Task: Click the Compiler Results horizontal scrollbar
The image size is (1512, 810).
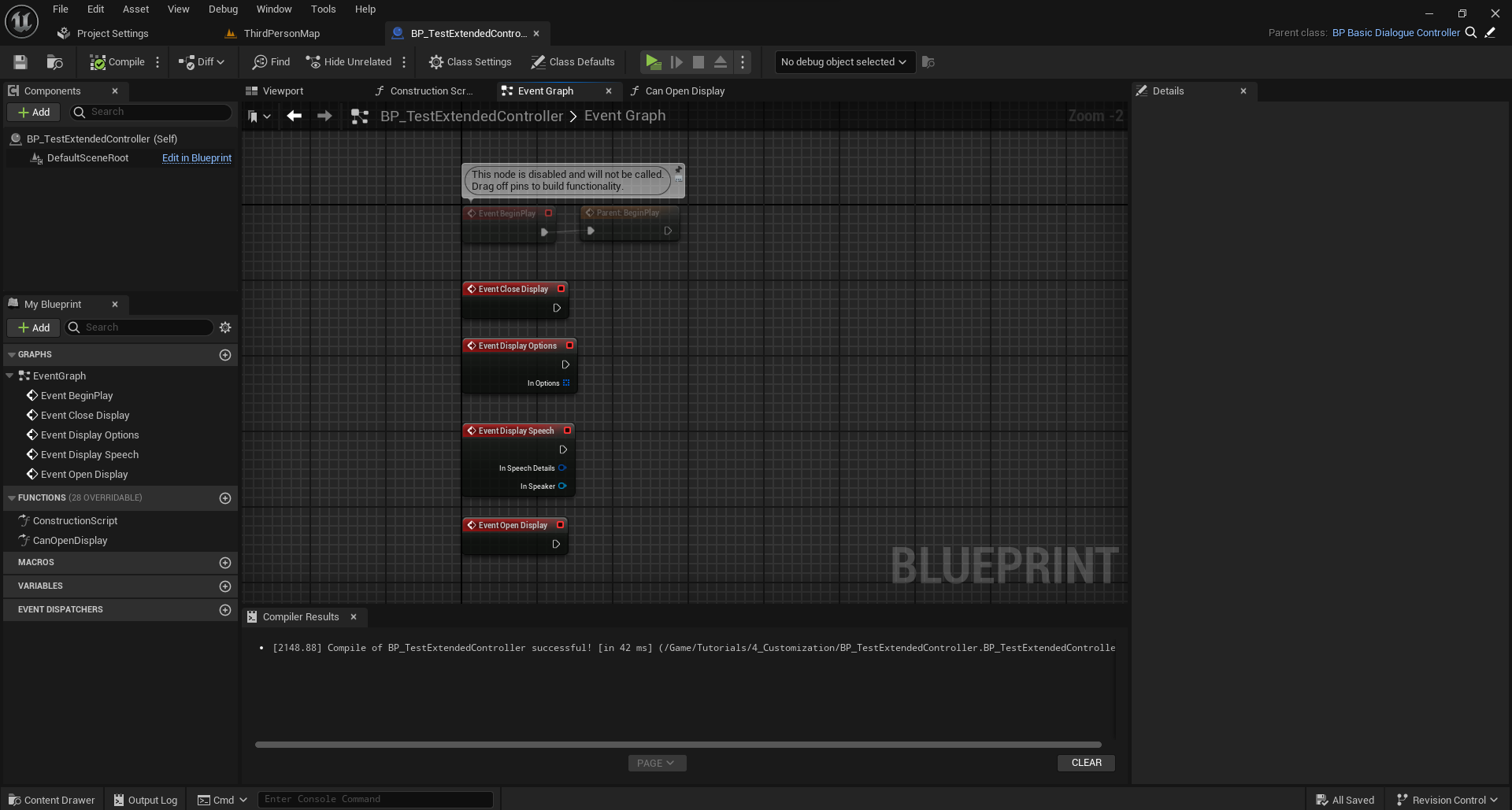Action: coord(678,745)
